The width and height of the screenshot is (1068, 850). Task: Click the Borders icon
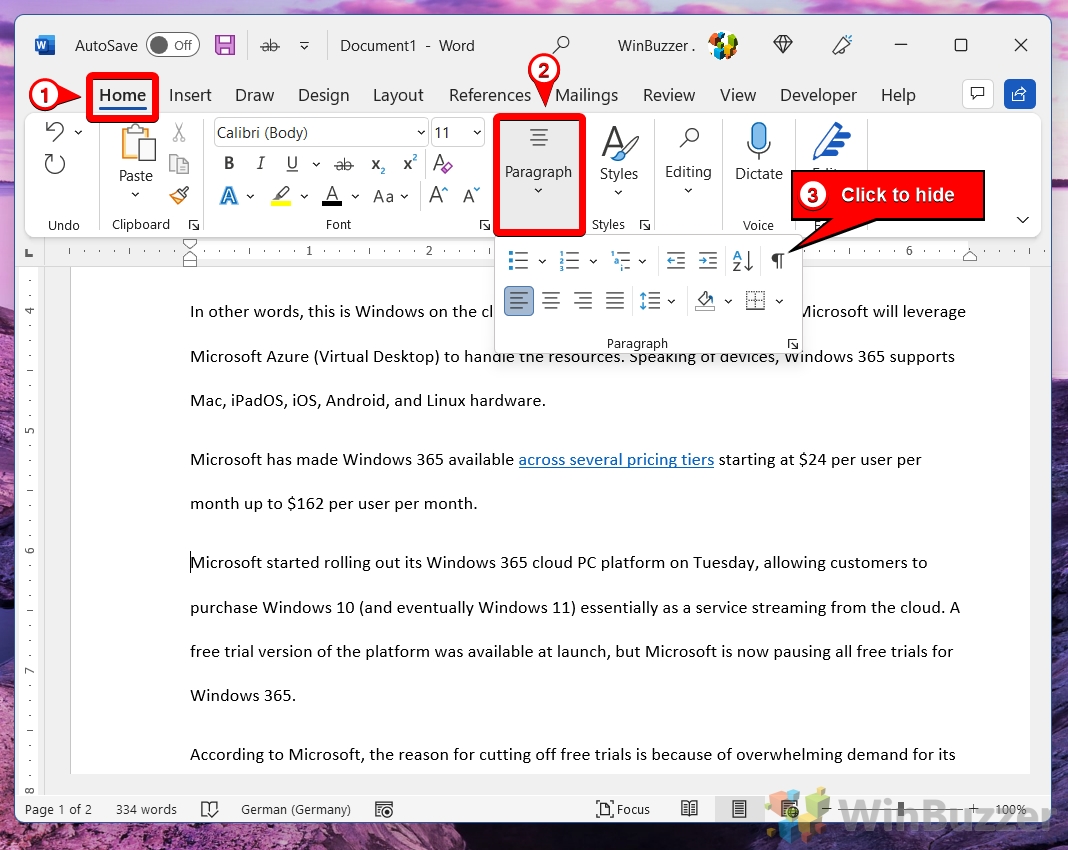[x=755, y=300]
